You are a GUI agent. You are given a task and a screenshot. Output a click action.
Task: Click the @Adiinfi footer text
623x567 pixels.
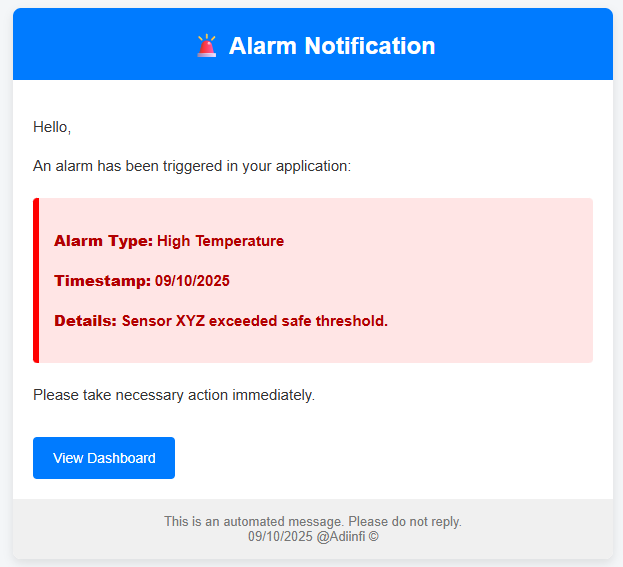click(340, 536)
